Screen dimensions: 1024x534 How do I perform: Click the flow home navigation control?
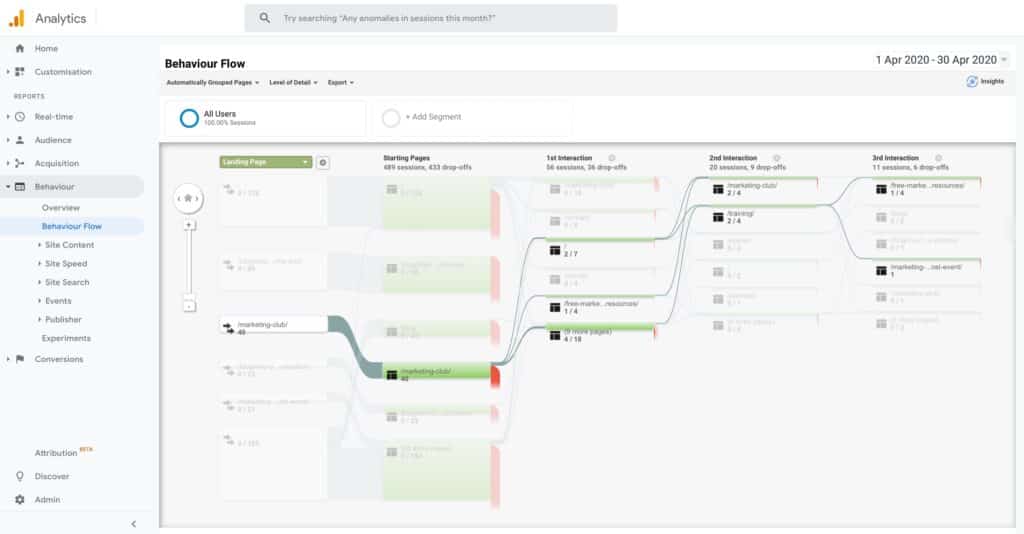(188, 198)
